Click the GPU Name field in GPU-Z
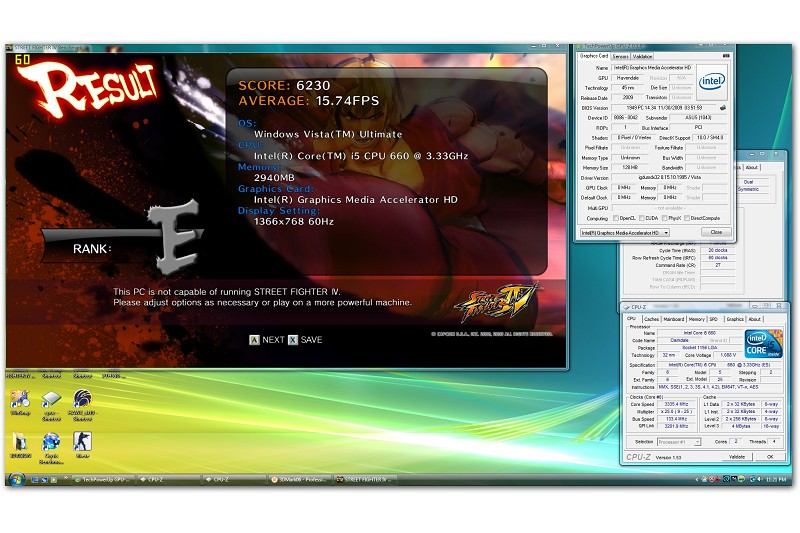Screen dimensions: 800x533 [653, 68]
